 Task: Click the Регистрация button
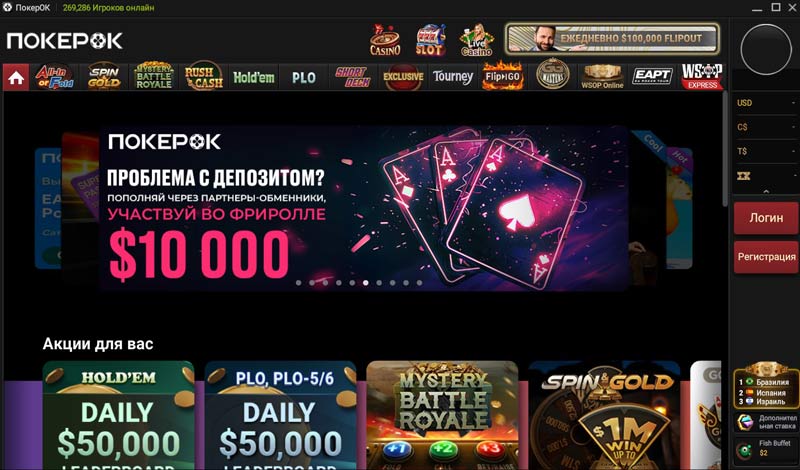coord(766,257)
